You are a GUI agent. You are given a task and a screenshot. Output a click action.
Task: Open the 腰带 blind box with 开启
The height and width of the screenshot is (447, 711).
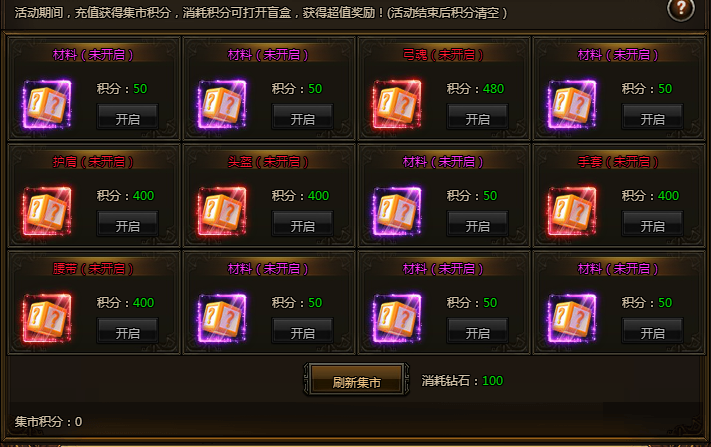point(127,331)
